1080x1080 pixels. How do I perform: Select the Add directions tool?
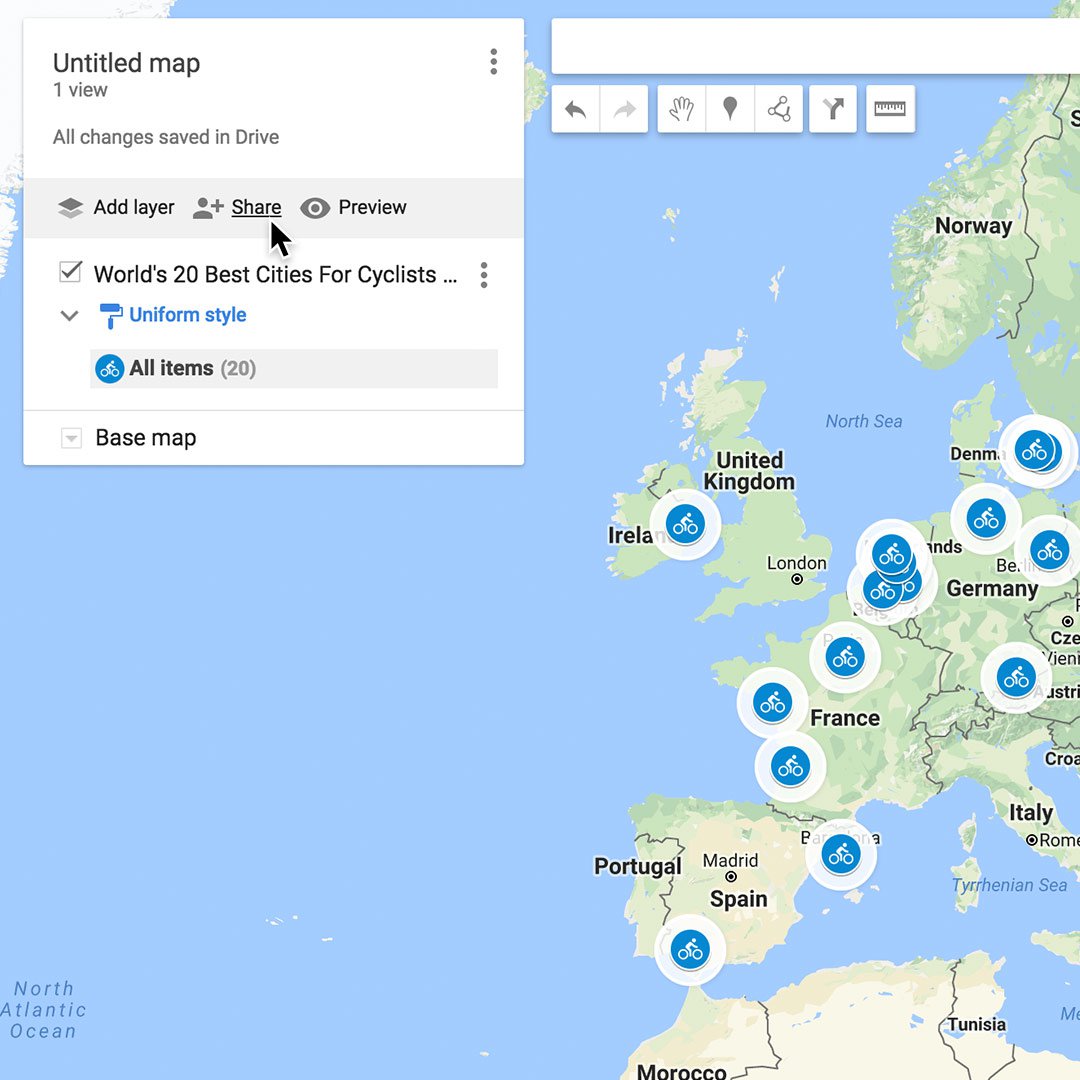click(x=833, y=109)
